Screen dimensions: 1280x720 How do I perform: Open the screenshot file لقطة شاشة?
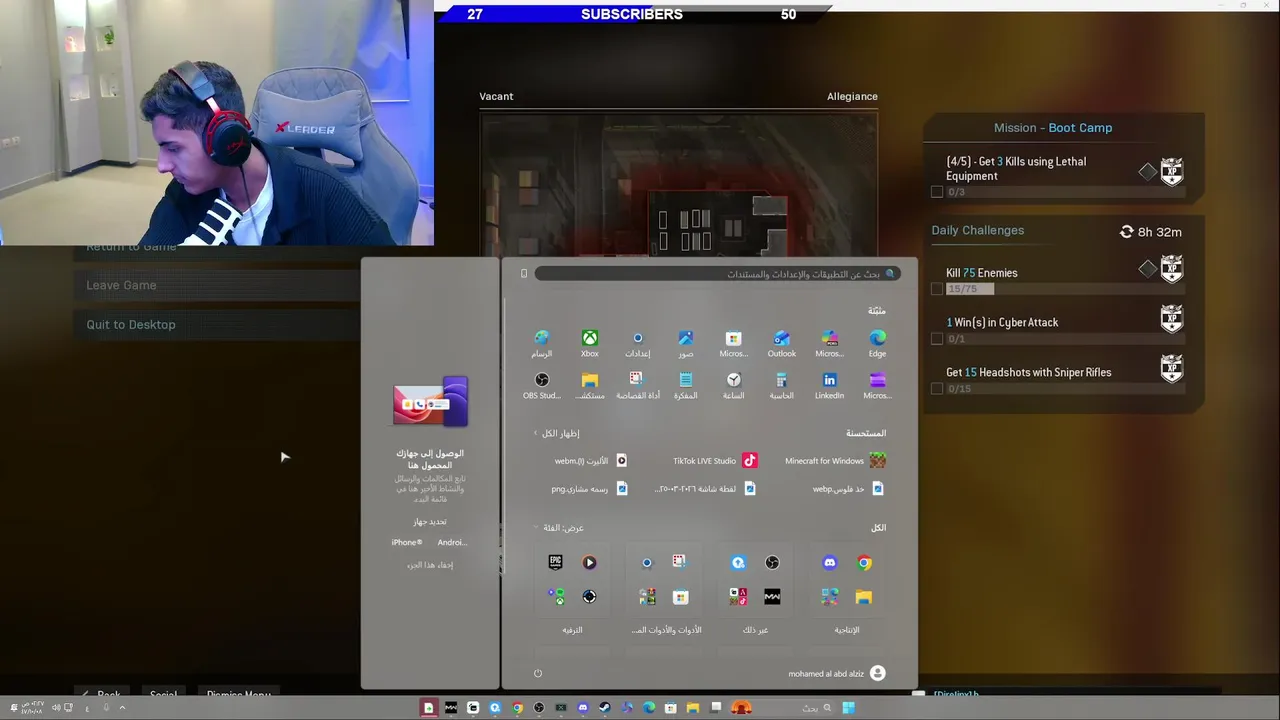(x=706, y=489)
